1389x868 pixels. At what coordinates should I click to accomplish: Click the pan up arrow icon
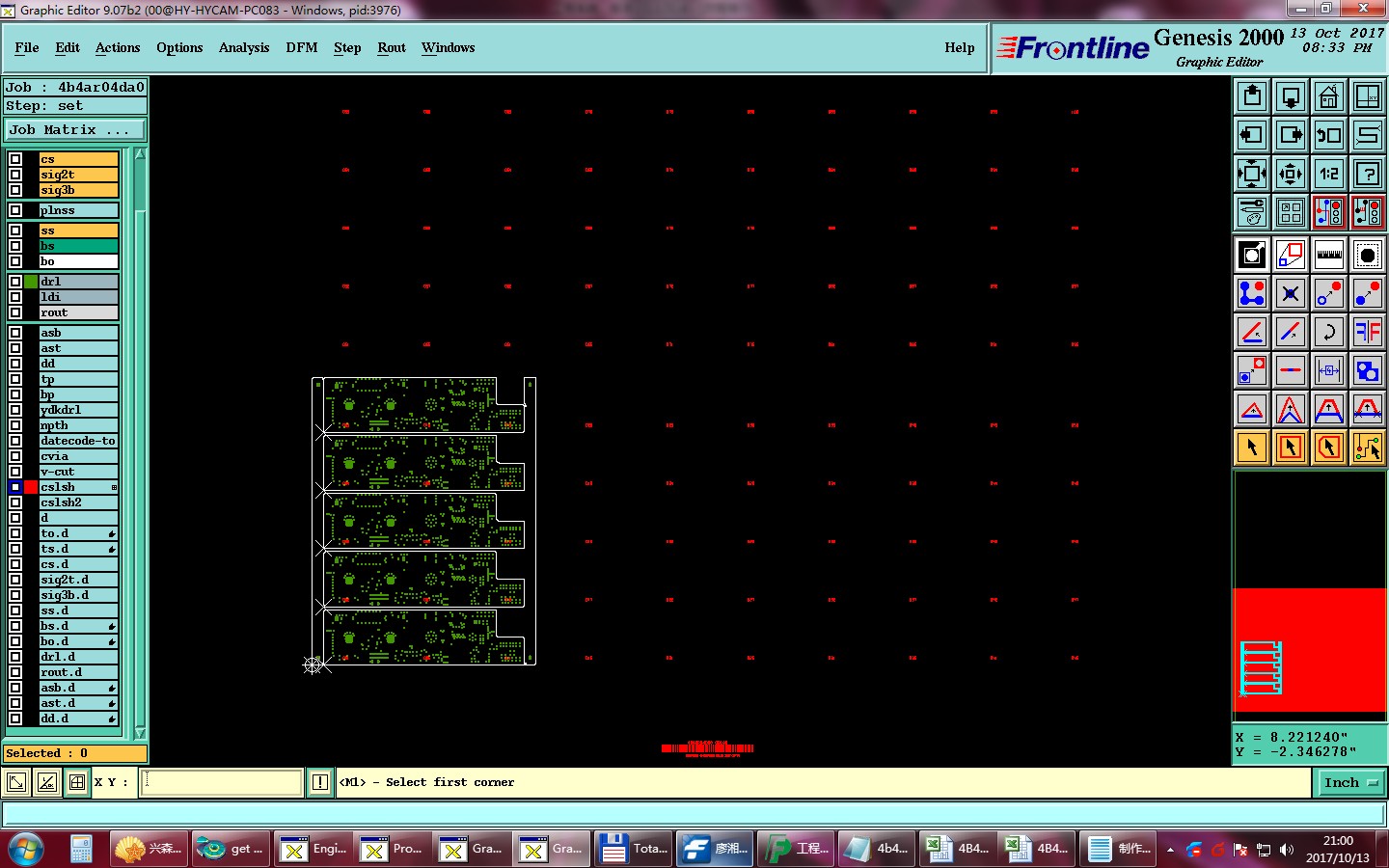point(1252,96)
